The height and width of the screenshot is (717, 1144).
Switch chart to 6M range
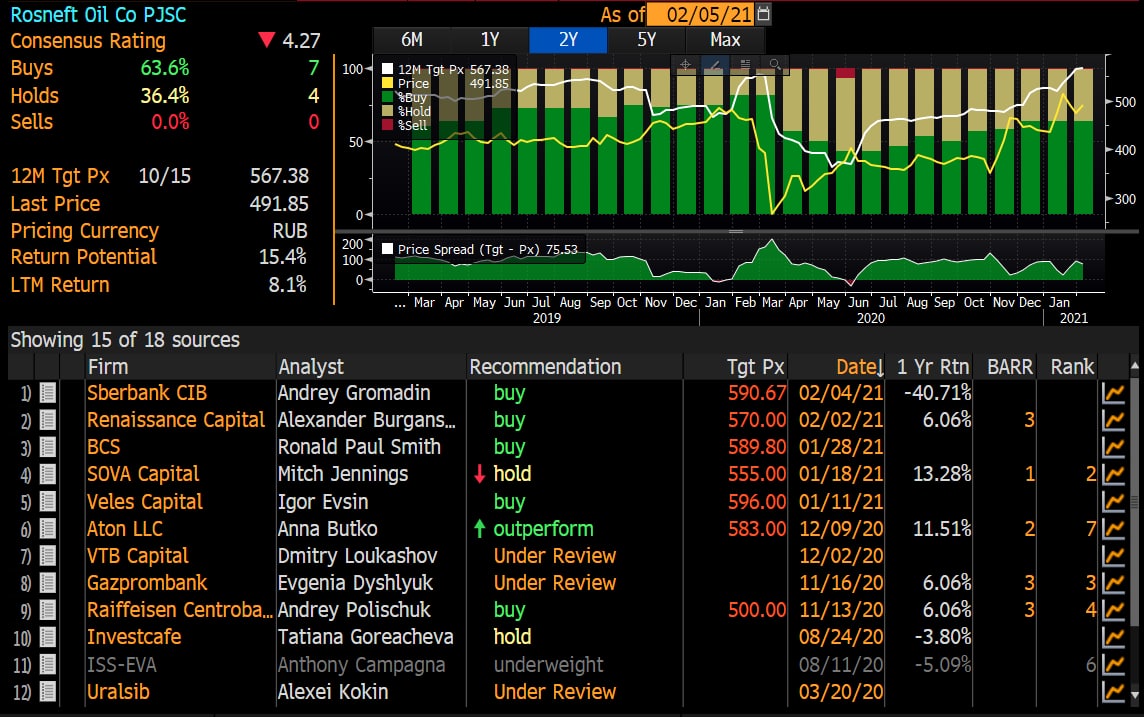[x=411, y=40]
